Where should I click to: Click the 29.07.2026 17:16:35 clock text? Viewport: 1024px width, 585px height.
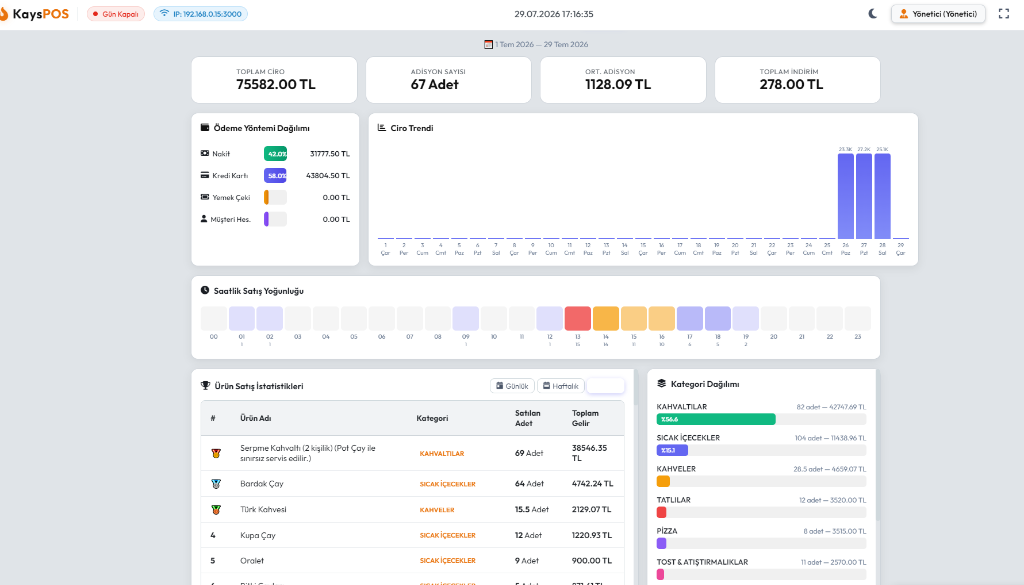[x=554, y=14]
